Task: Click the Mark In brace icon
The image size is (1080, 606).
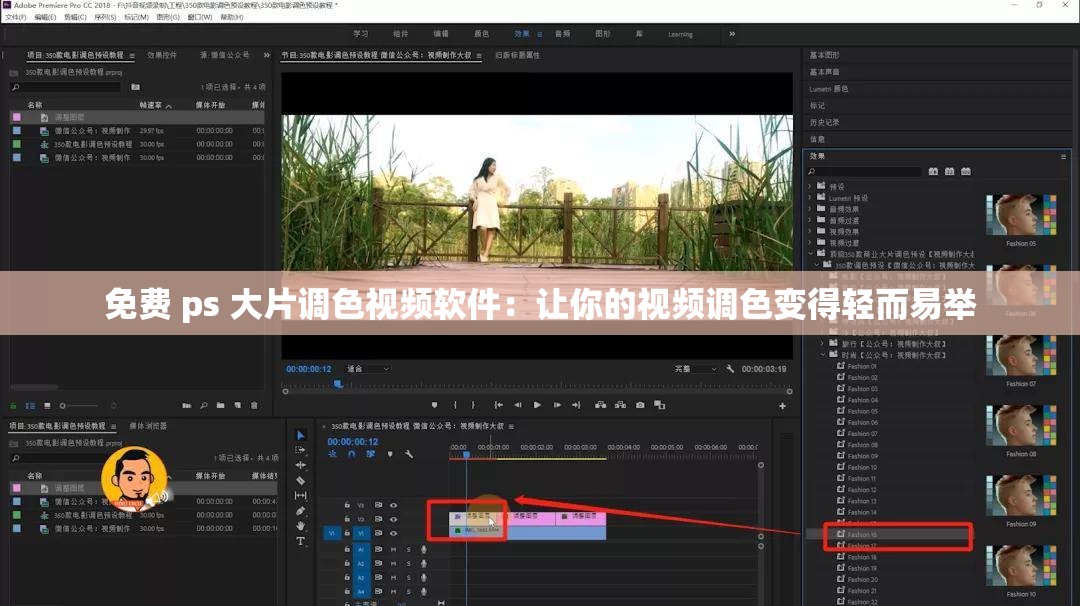Action: click(455, 405)
